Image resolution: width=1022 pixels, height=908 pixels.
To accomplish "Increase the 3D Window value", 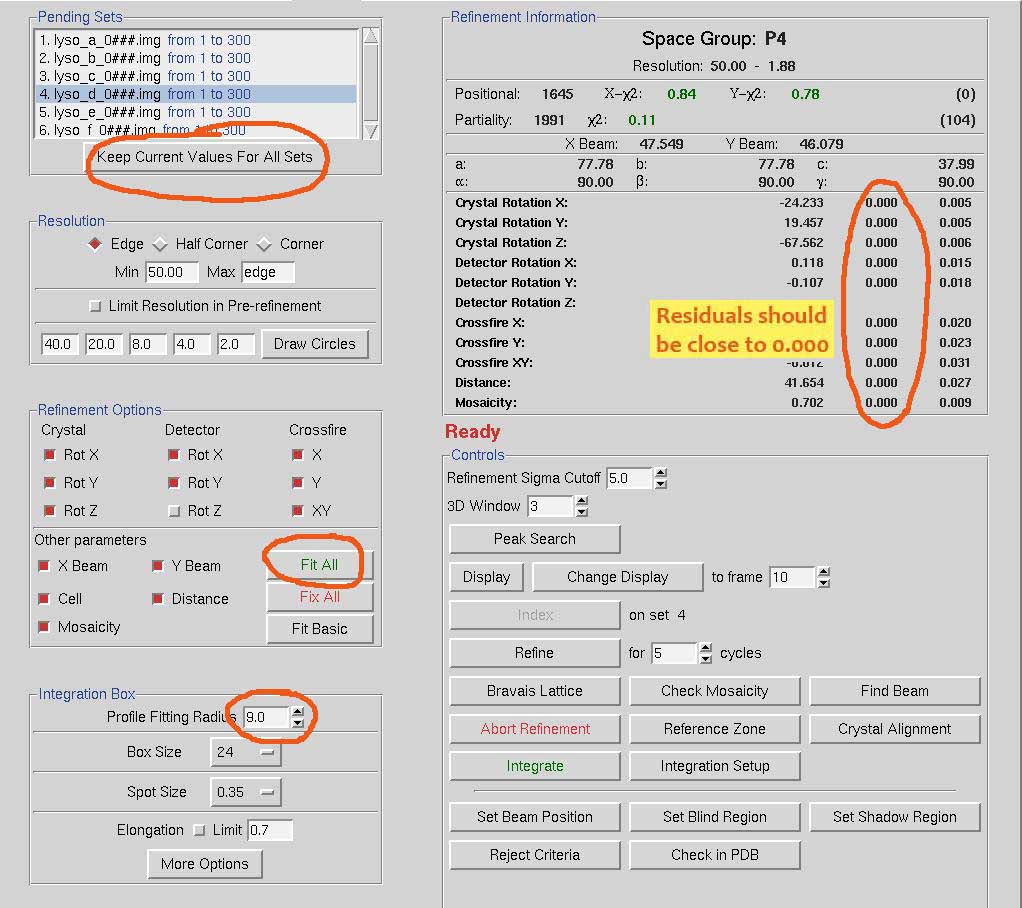I will [581, 500].
